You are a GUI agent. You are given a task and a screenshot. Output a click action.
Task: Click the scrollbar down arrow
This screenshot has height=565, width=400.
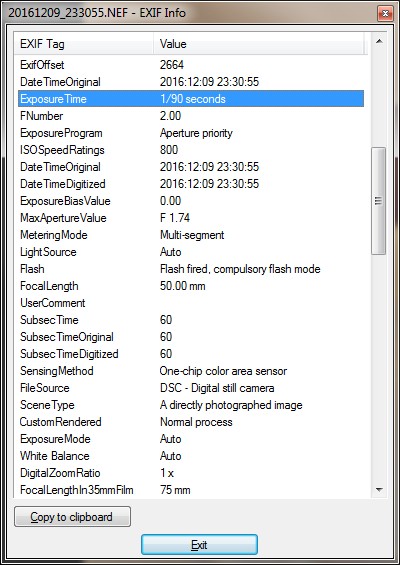coord(379,489)
